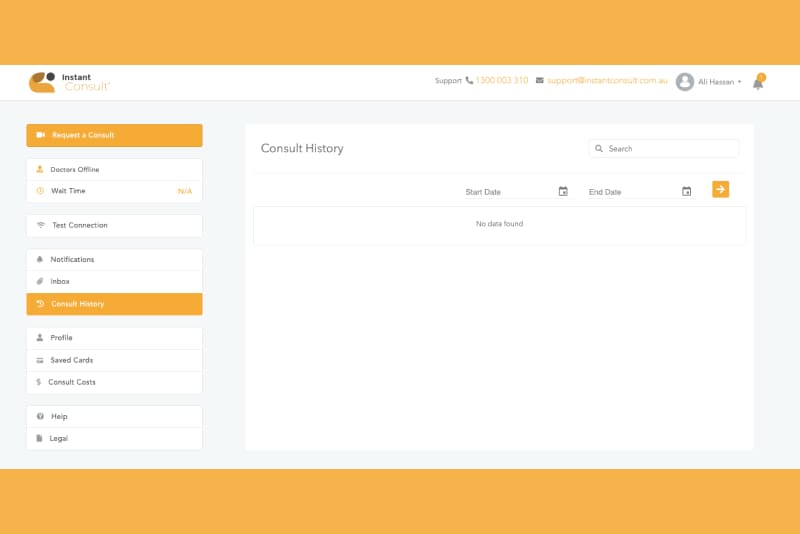The height and width of the screenshot is (534, 800).
Task: Click the dollar icon beside Consult Costs
Action: click(38, 382)
